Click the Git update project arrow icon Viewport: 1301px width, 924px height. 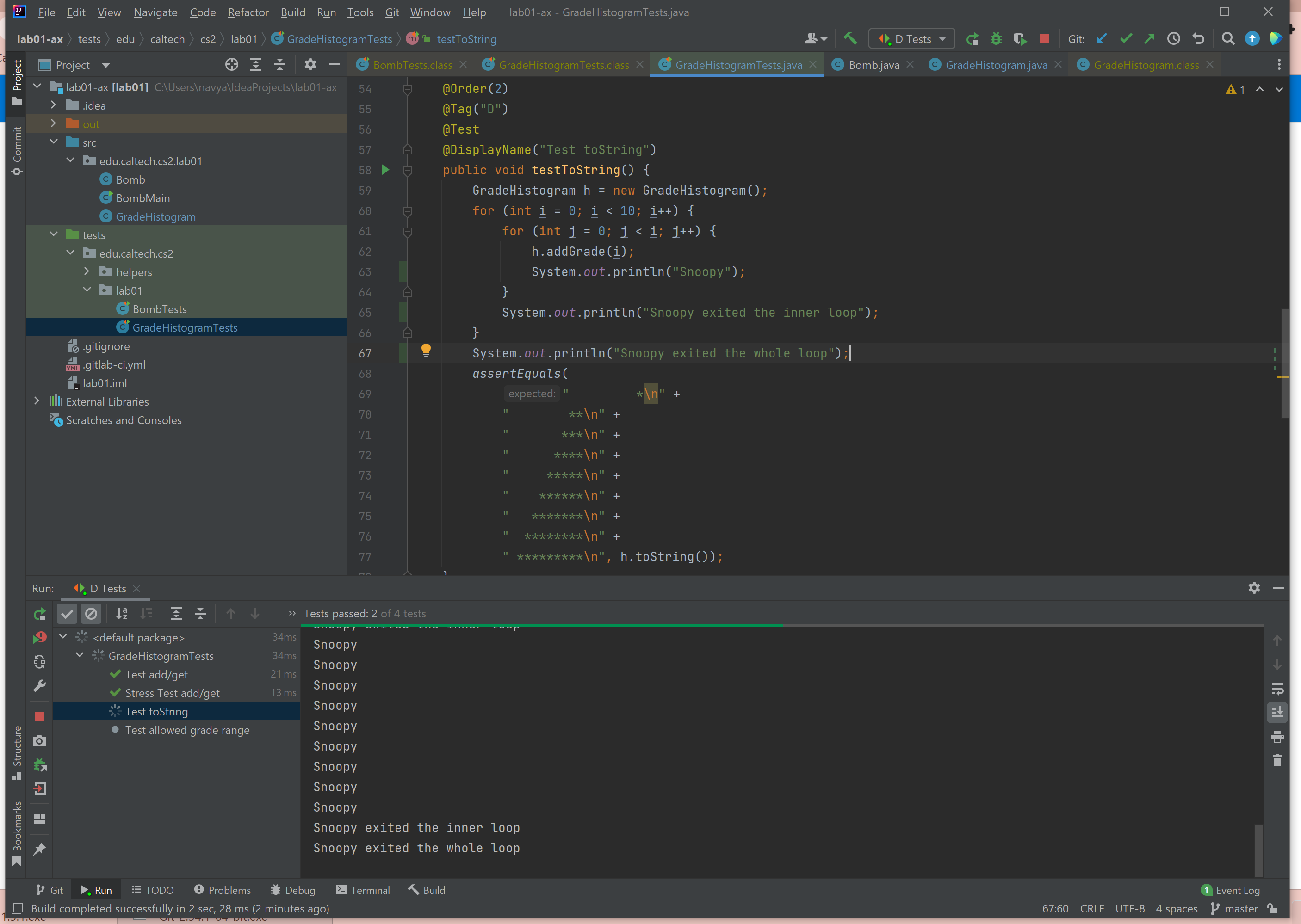point(1102,39)
